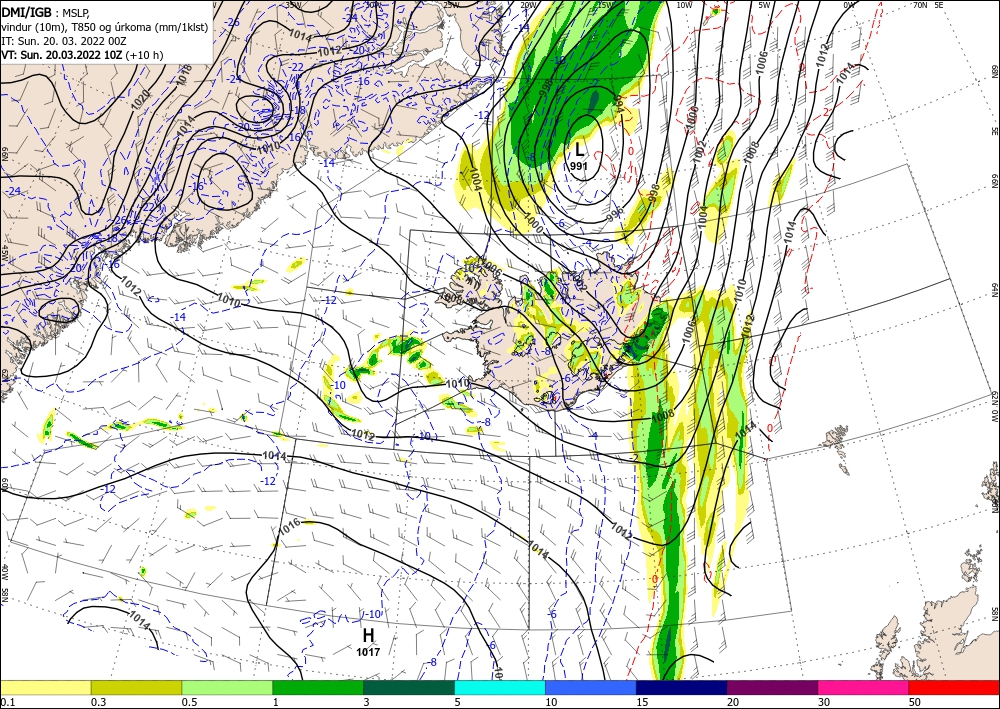Click the olive 0.3–0.5 legend swatch
1000x709 pixels.
coord(136,687)
